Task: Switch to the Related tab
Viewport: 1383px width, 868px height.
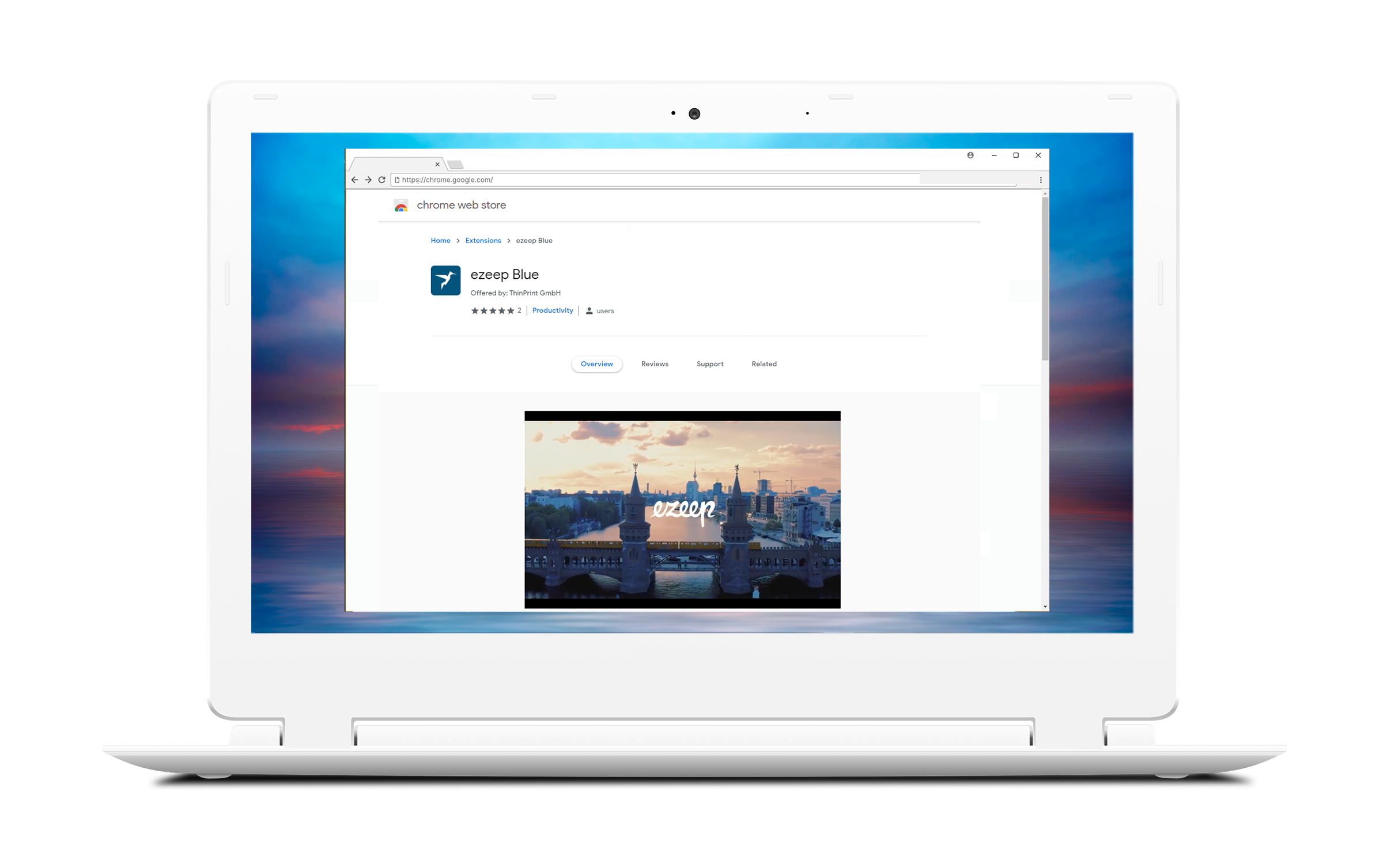Action: coord(764,363)
